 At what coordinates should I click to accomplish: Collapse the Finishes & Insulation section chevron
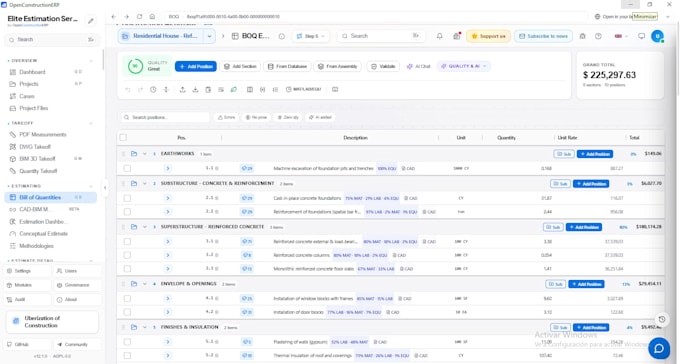coord(145,327)
